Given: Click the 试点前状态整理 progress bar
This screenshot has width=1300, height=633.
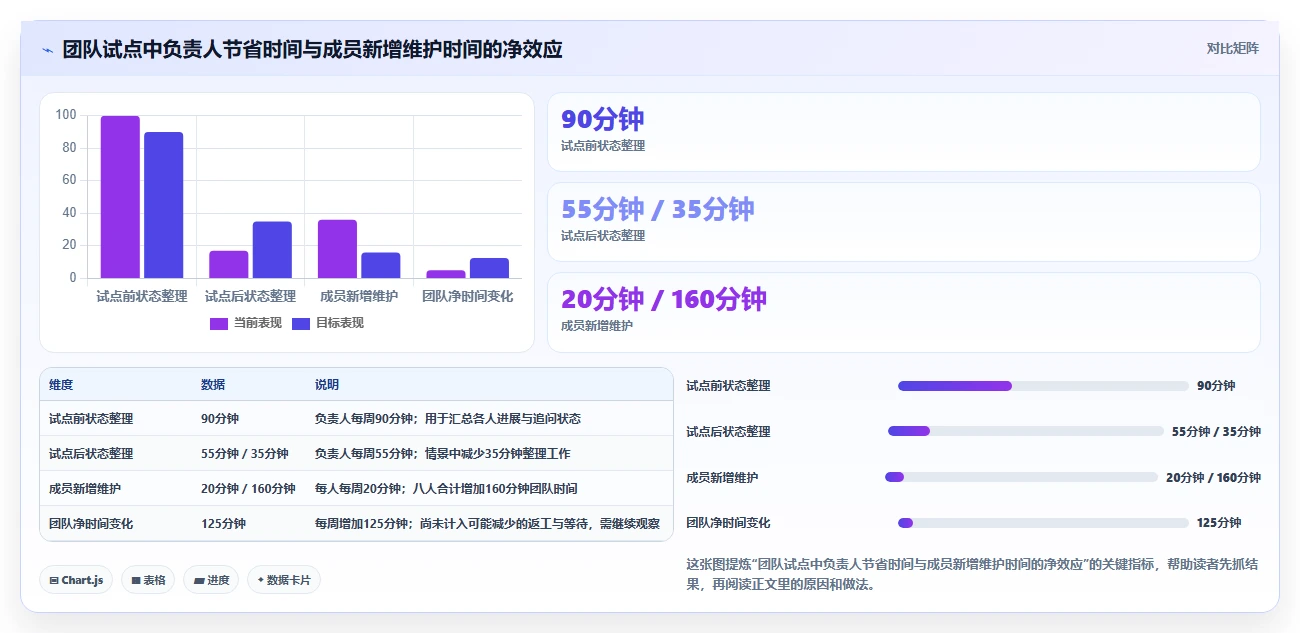Looking at the screenshot, I should [x=1043, y=386].
